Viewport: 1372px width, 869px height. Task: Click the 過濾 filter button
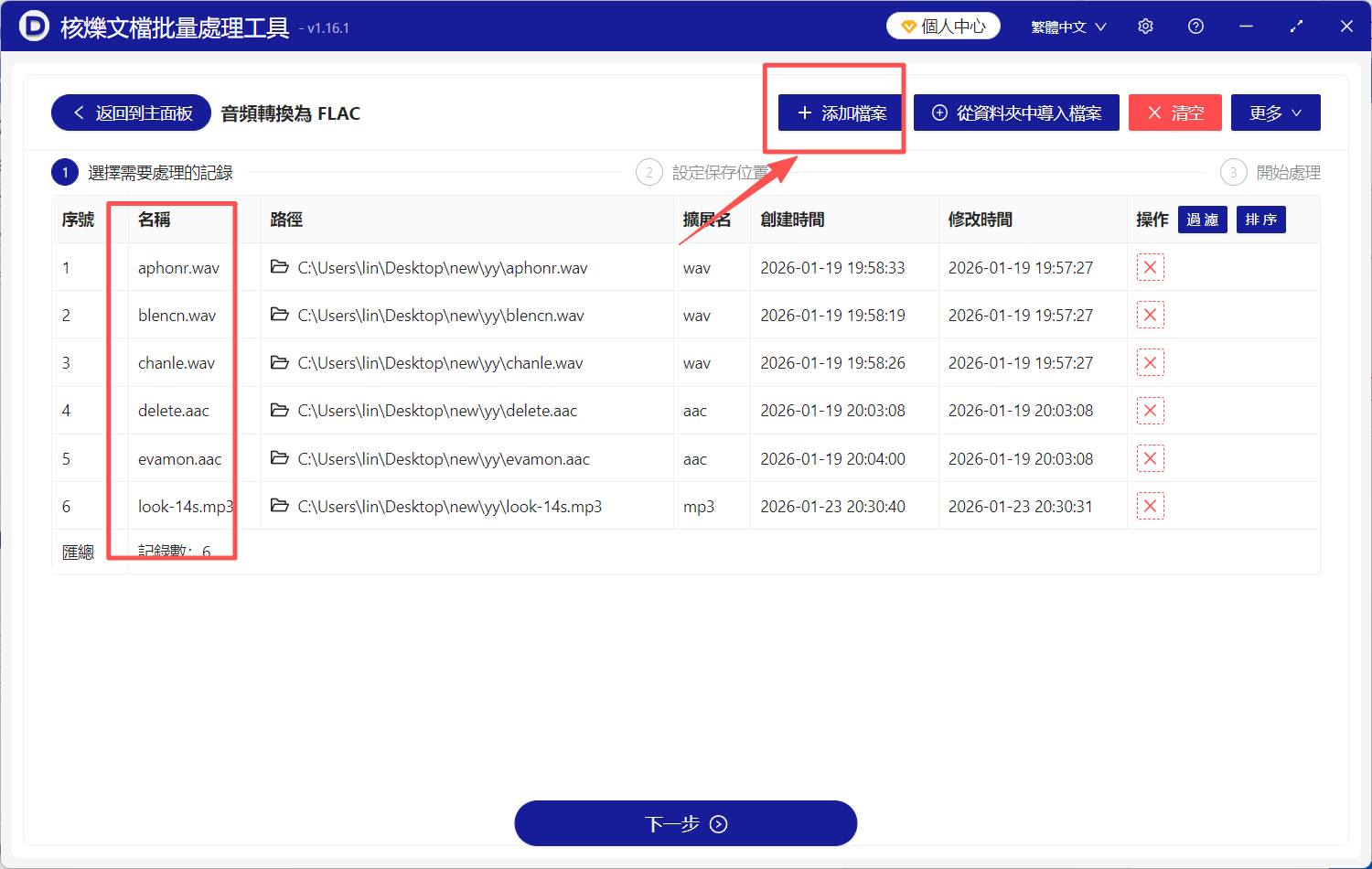pos(1202,220)
